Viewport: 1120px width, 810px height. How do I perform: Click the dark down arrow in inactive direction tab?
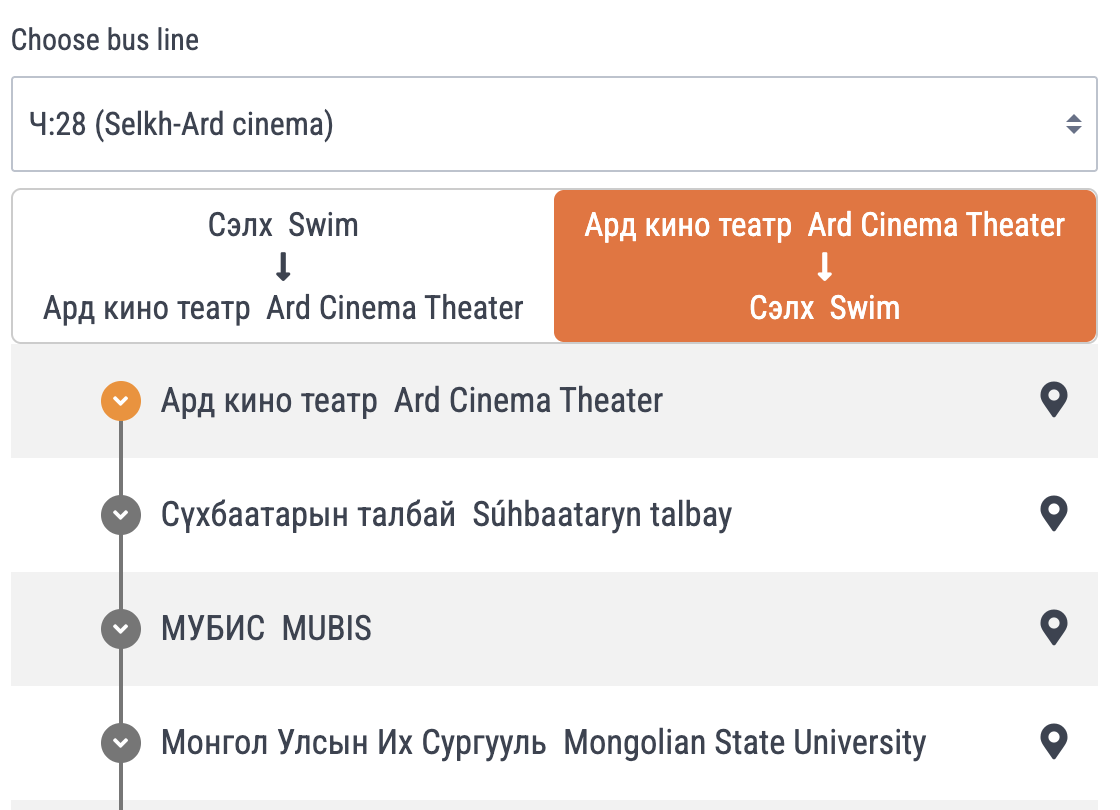tap(283, 266)
